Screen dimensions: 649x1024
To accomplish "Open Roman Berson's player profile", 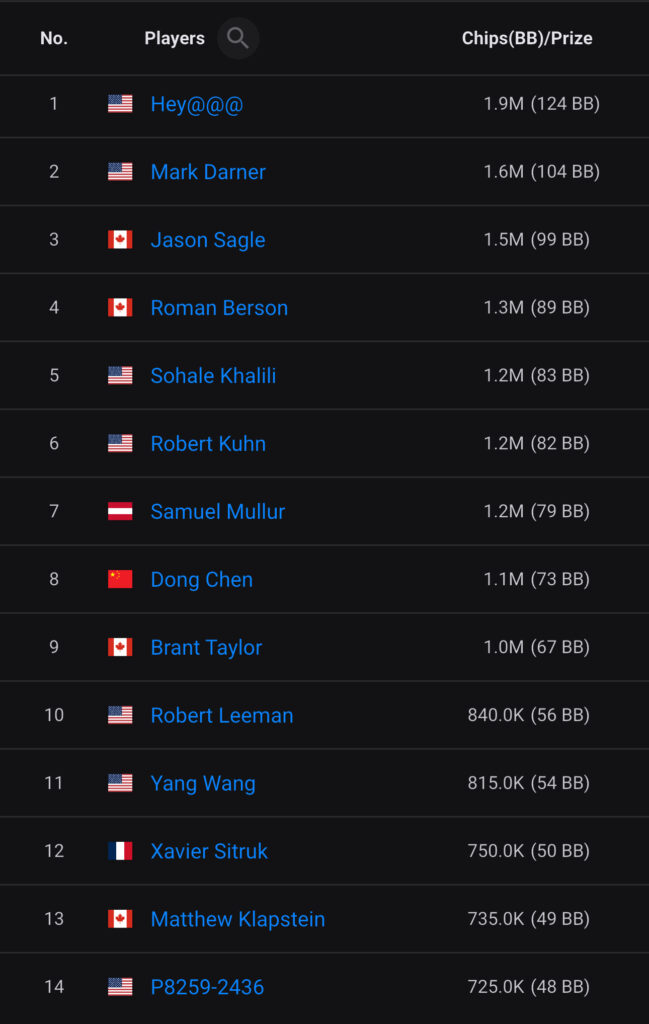I will click(219, 308).
